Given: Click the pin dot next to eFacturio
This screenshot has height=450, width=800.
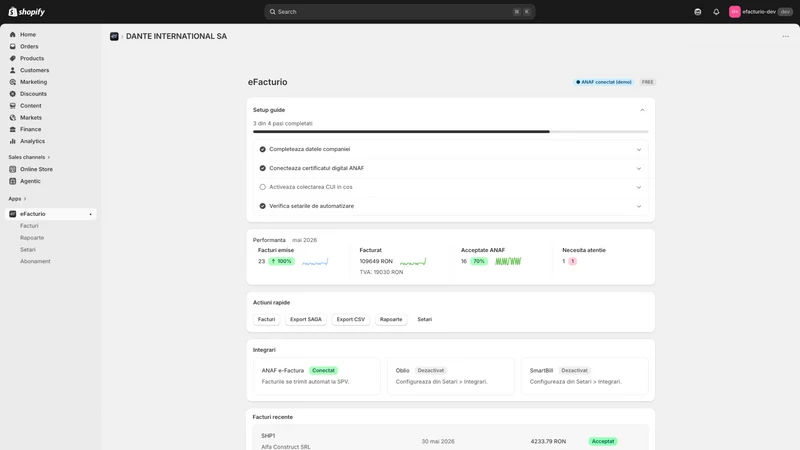Looking at the screenshot, I should [x=91, y=214].
